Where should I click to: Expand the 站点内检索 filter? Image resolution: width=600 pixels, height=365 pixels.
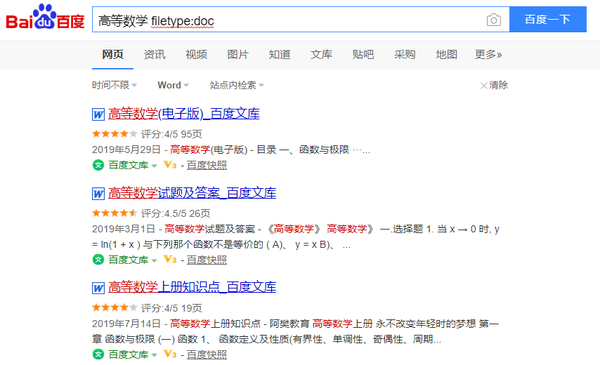237,85
